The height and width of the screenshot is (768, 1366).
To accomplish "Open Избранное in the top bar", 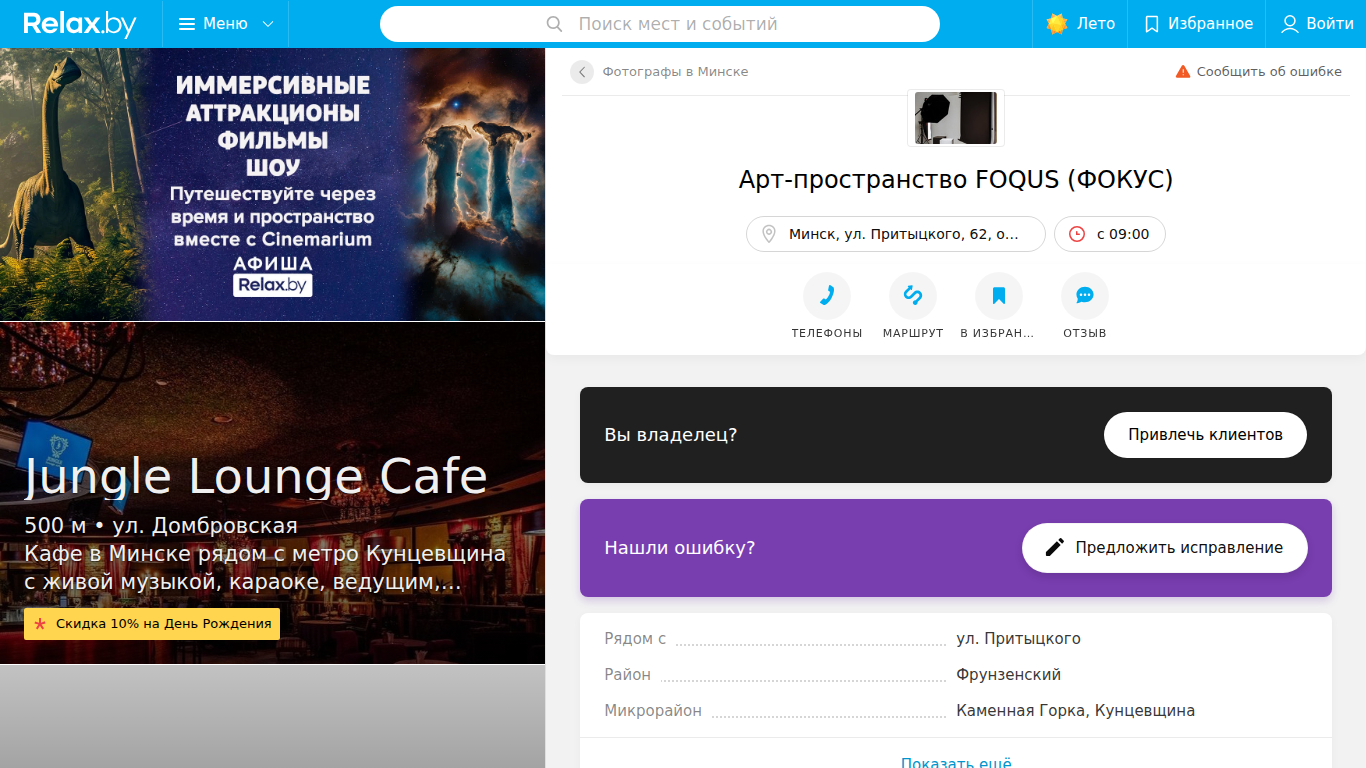I will pos(1198,24).
